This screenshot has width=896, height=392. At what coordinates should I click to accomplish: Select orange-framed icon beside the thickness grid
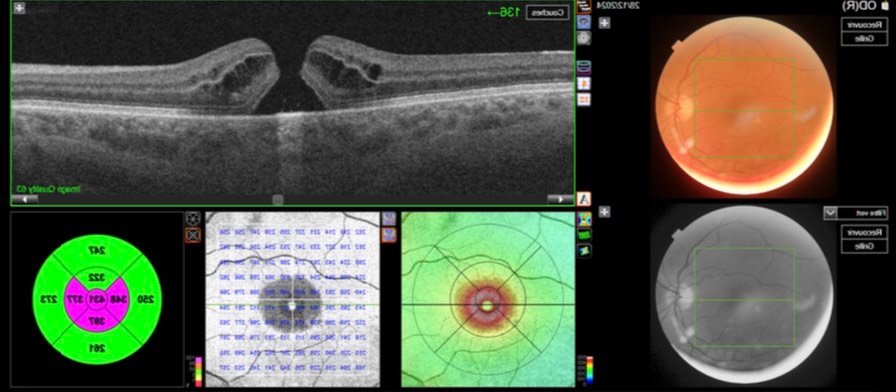click(389, 234)
